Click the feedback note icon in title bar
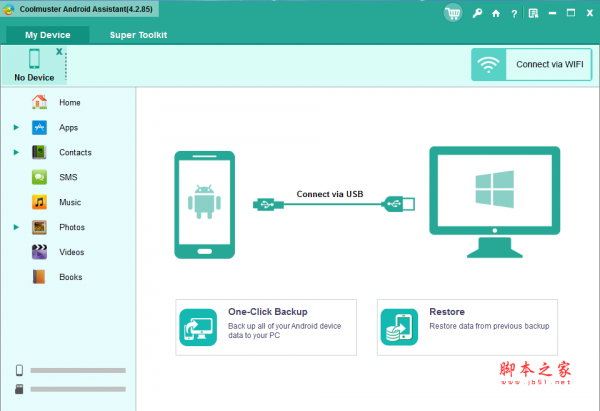This screenshot has height=411, width=600. [533, 13]
